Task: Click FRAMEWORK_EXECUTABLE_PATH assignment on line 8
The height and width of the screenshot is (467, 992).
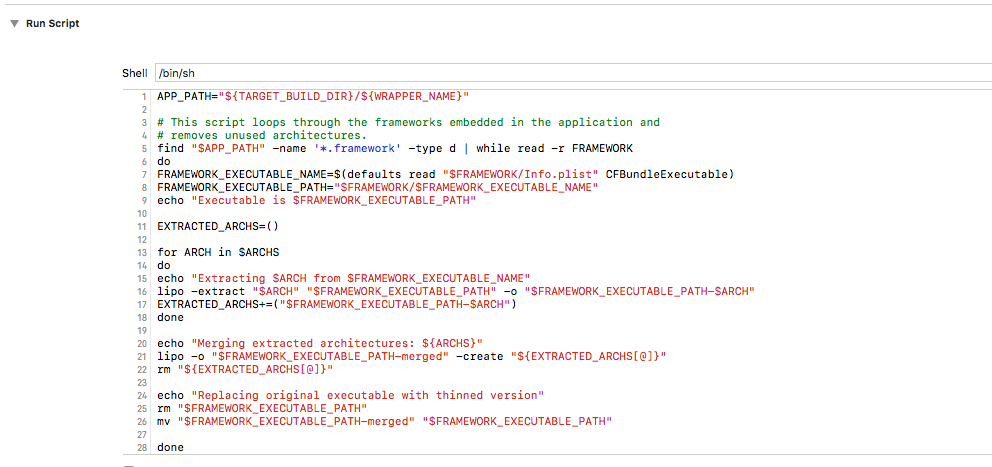Action: 378,187
